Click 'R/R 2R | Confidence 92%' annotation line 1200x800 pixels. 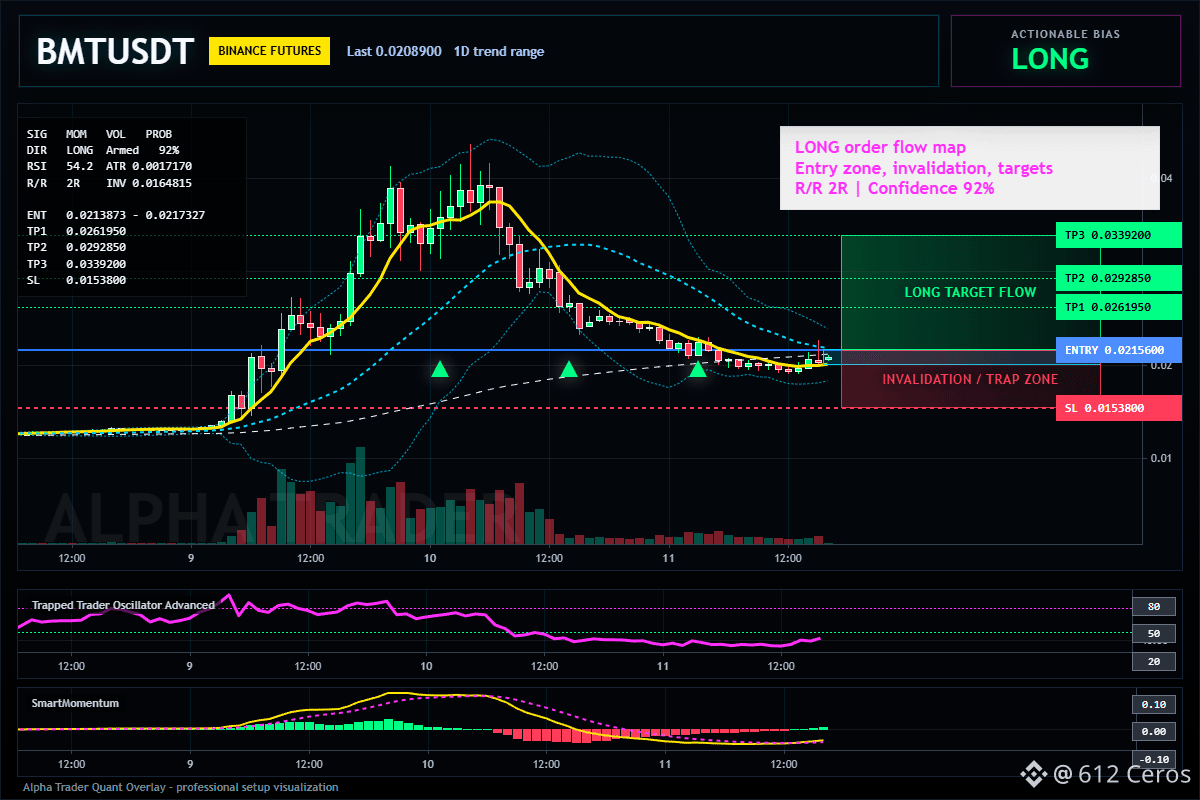894,187
